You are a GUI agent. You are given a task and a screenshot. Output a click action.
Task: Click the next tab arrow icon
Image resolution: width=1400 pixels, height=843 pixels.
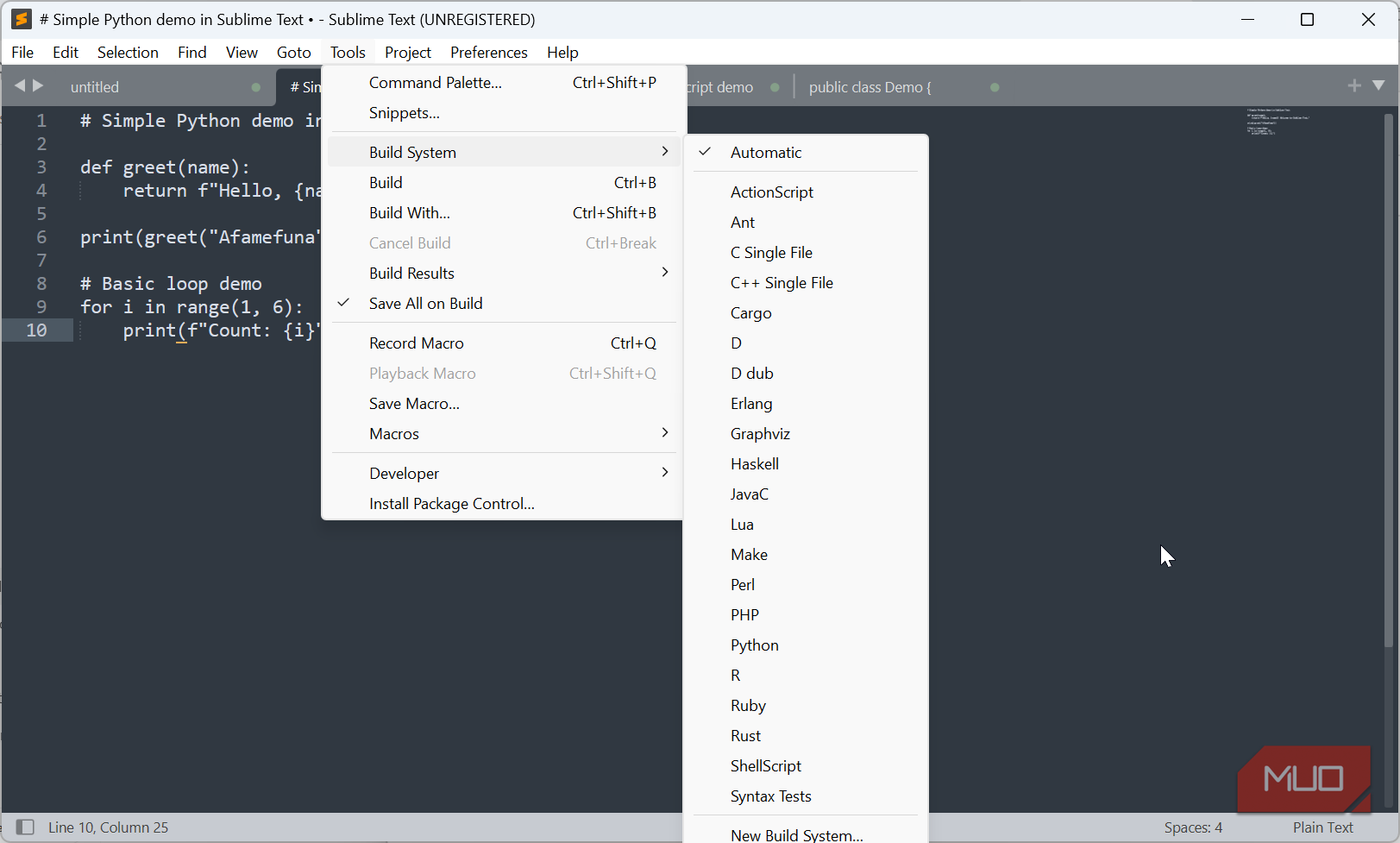38,85
